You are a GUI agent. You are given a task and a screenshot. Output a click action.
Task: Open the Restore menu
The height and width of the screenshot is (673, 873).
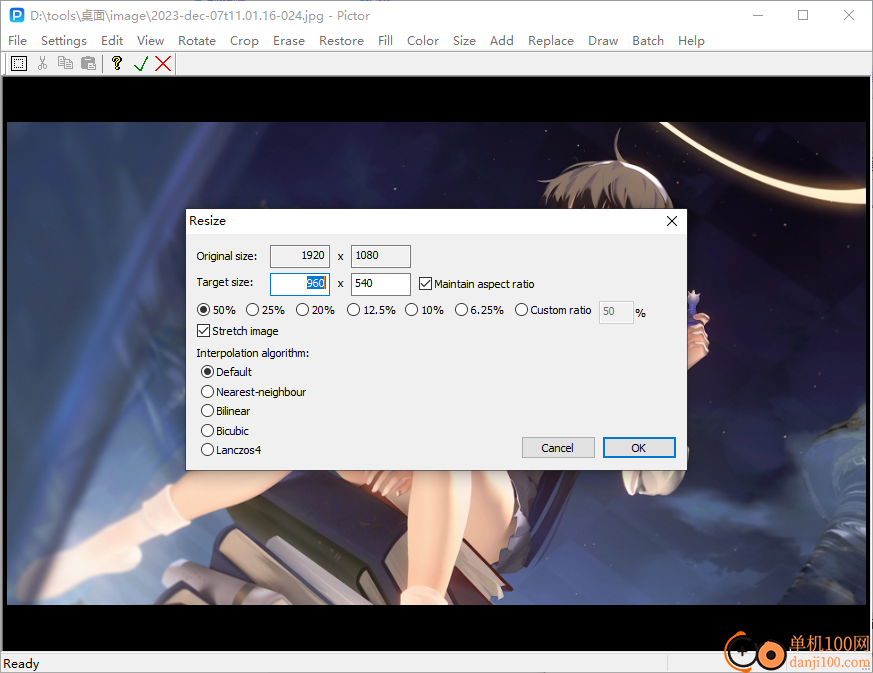pyautogui.click(x=341, y=41)
